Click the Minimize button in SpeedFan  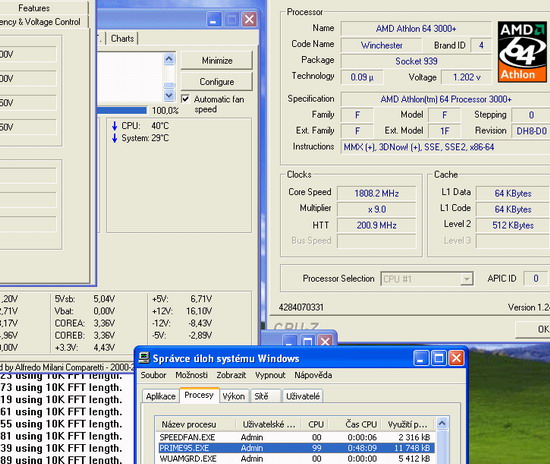[216, 60]
